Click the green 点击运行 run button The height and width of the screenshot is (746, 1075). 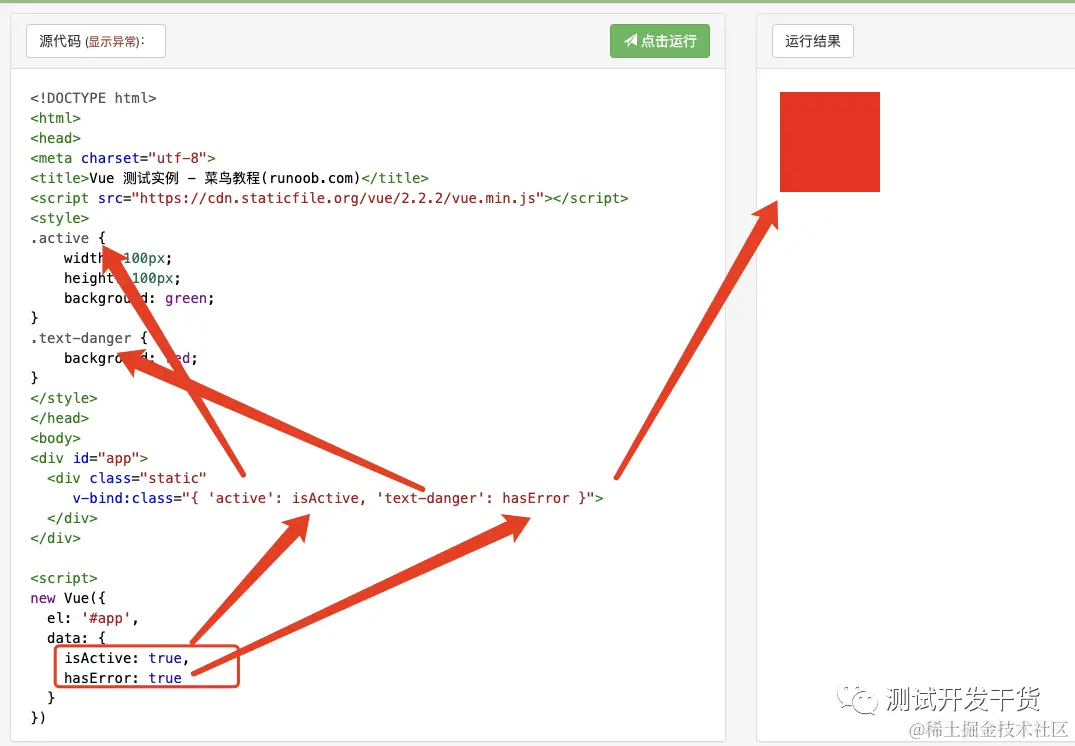(x=660, y=41)
